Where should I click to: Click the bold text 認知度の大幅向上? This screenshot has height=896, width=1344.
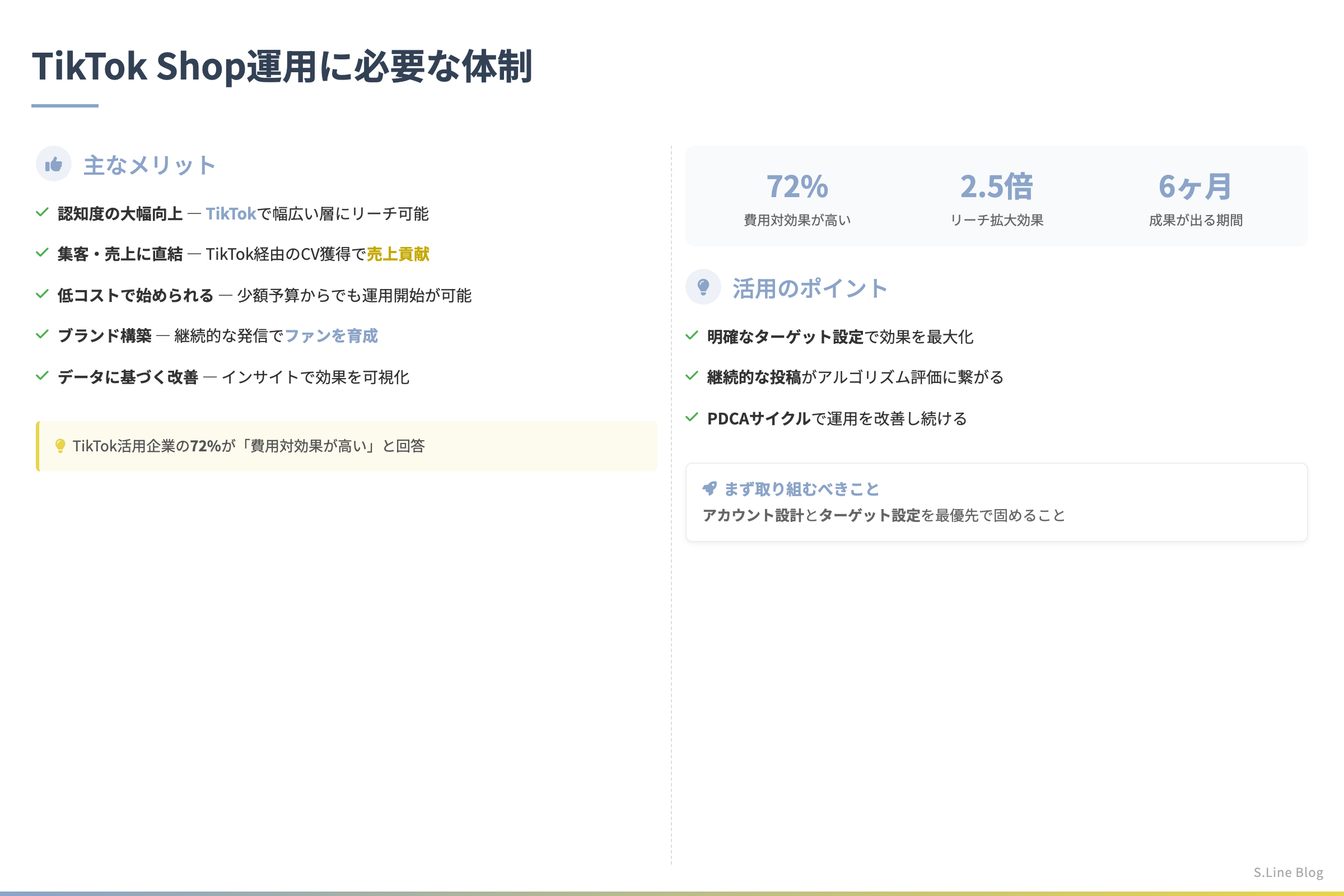click(120, 214)
